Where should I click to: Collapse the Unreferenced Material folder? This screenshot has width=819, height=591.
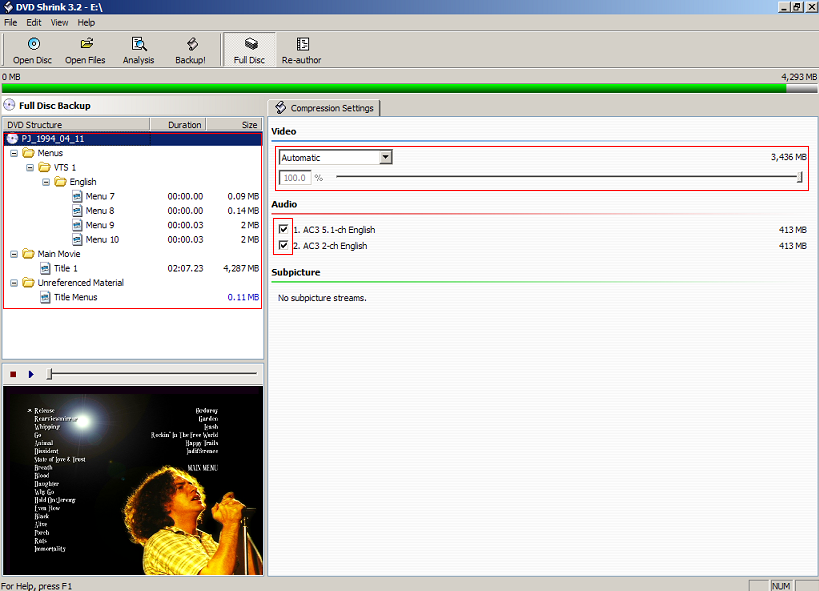13,283
